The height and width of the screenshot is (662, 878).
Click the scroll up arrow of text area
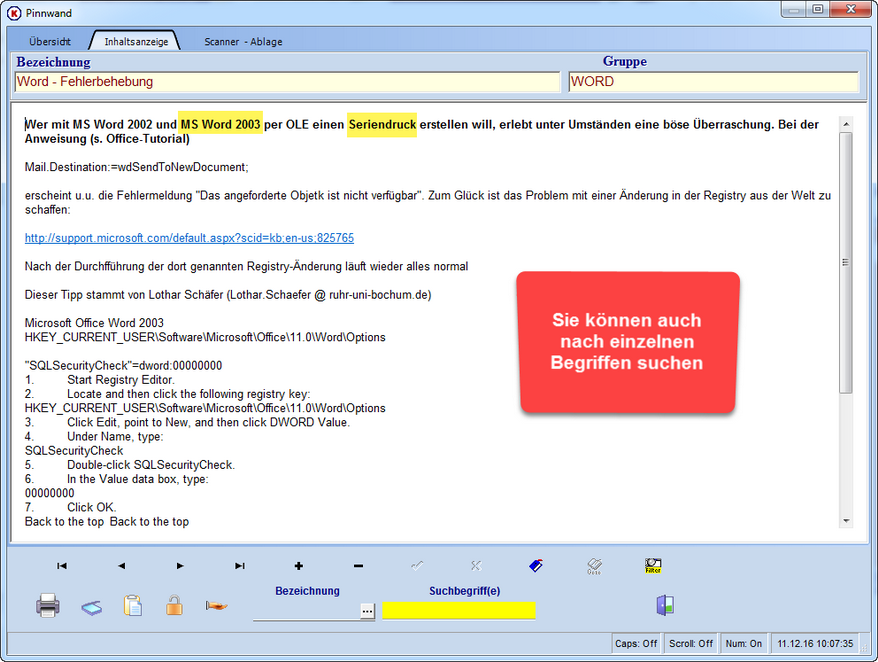point(846,124)
